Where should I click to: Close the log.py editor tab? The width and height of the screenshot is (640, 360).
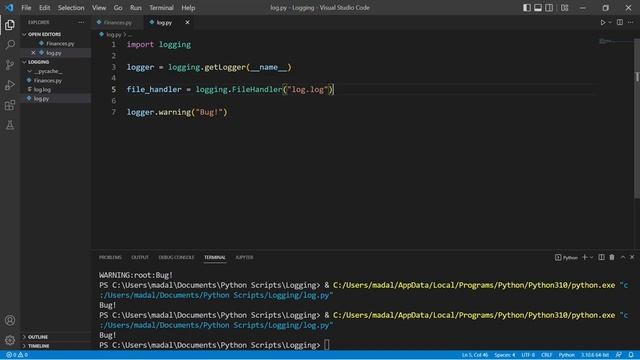(x=187, y=22)
